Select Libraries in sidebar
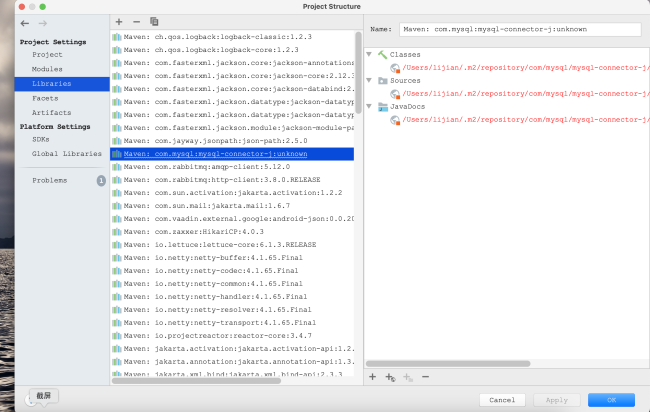This screenshot has width=650, height=412. click(62, 84)
